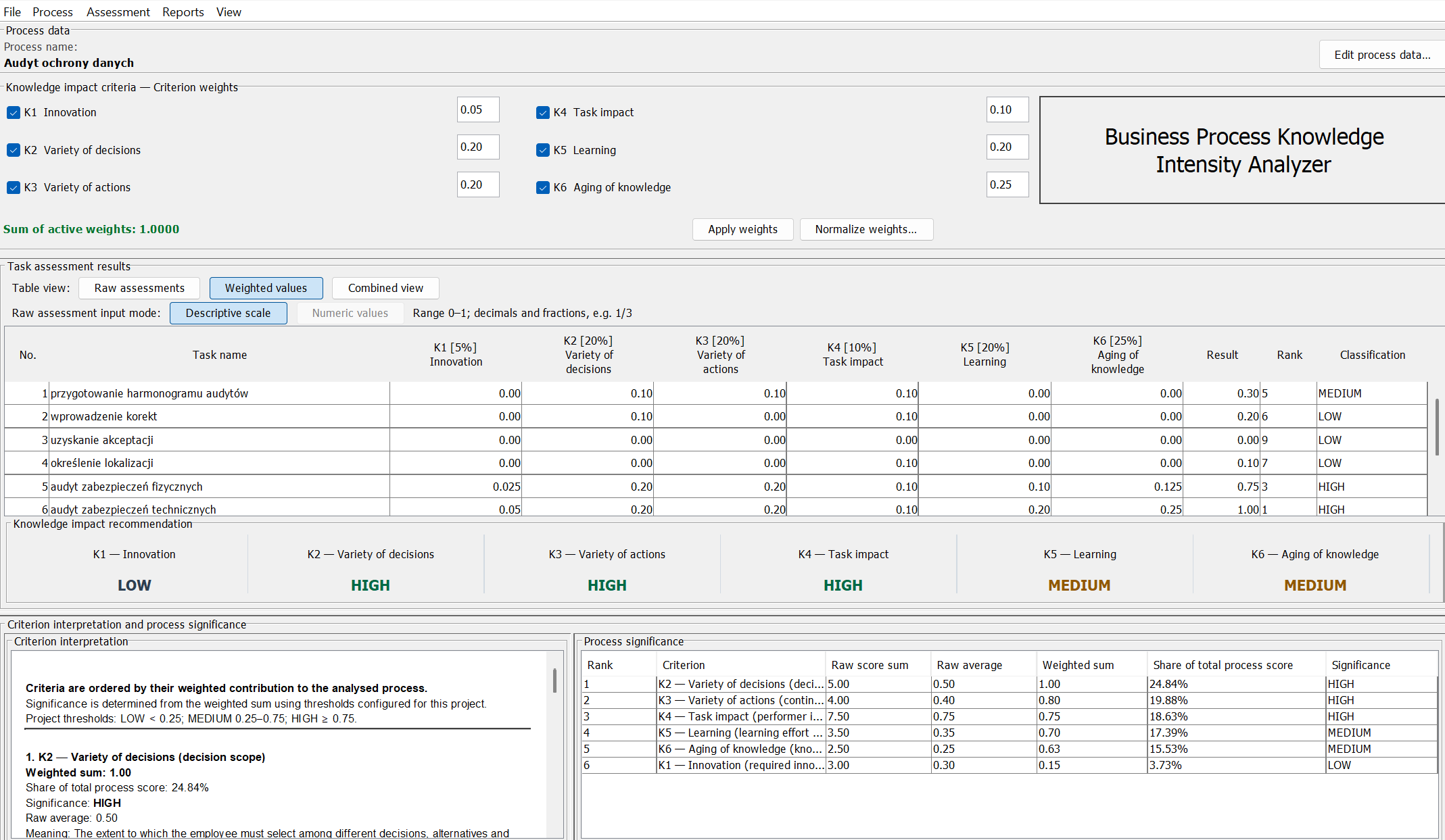Select K3 Variety of actions significance row
Image resolution: width=1445 pixels, height=840 pixels.
coord(1010,700)
